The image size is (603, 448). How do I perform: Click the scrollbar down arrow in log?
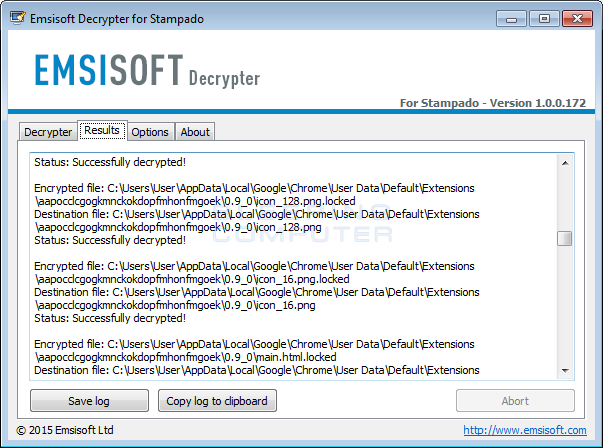(x=565, y=371)
